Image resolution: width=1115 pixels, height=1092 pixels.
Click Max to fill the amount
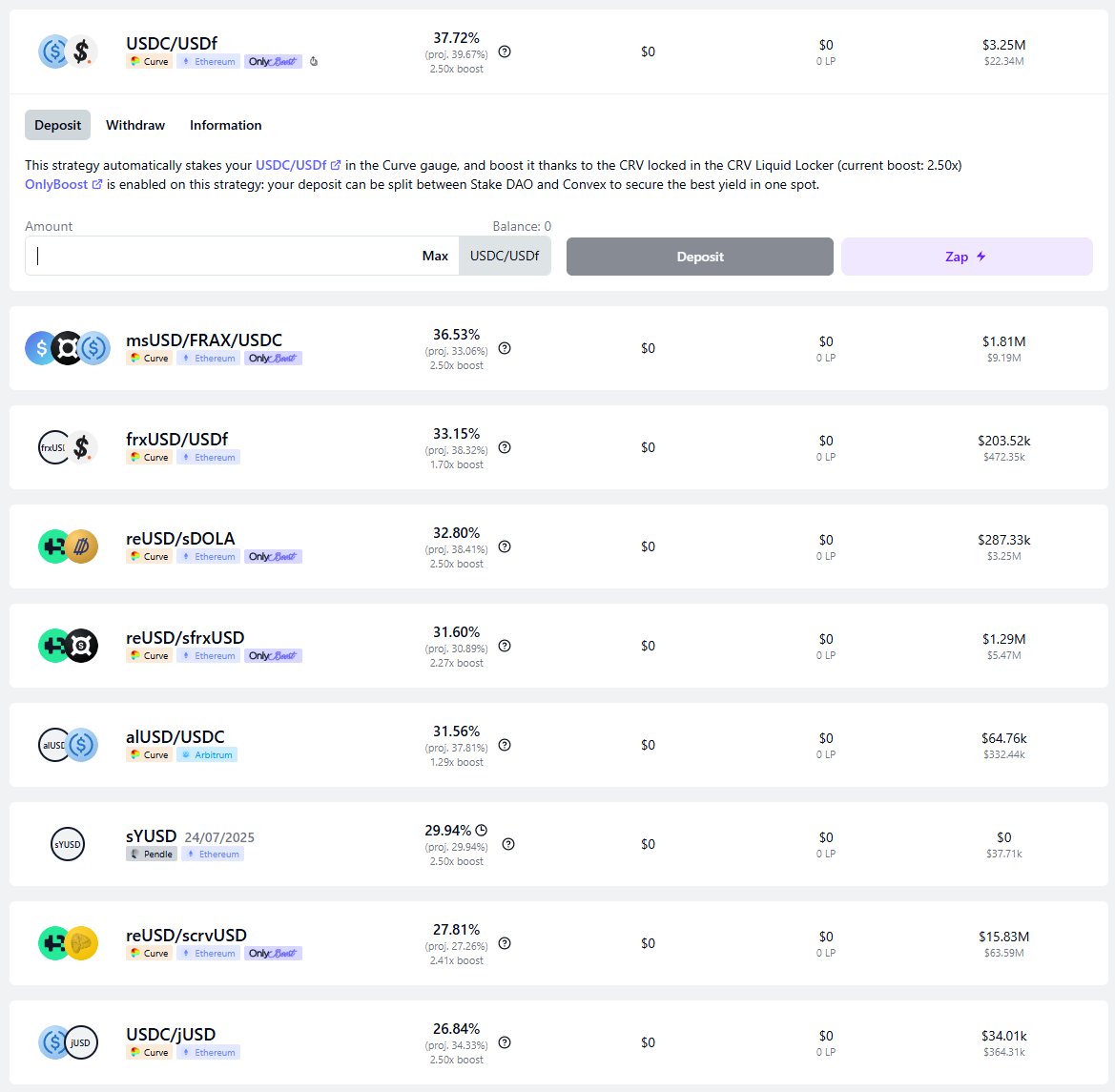435,256
